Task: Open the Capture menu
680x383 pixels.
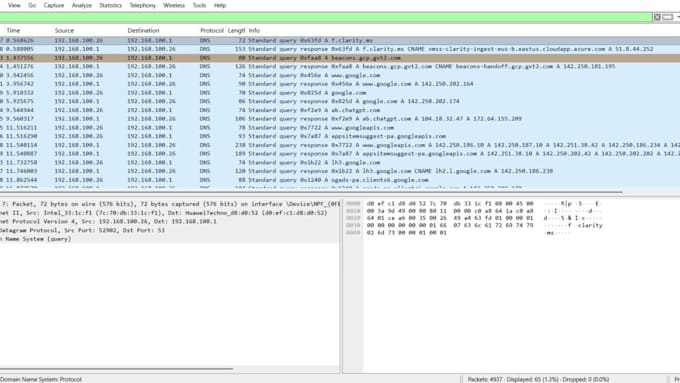Action: tap(54, 5)
